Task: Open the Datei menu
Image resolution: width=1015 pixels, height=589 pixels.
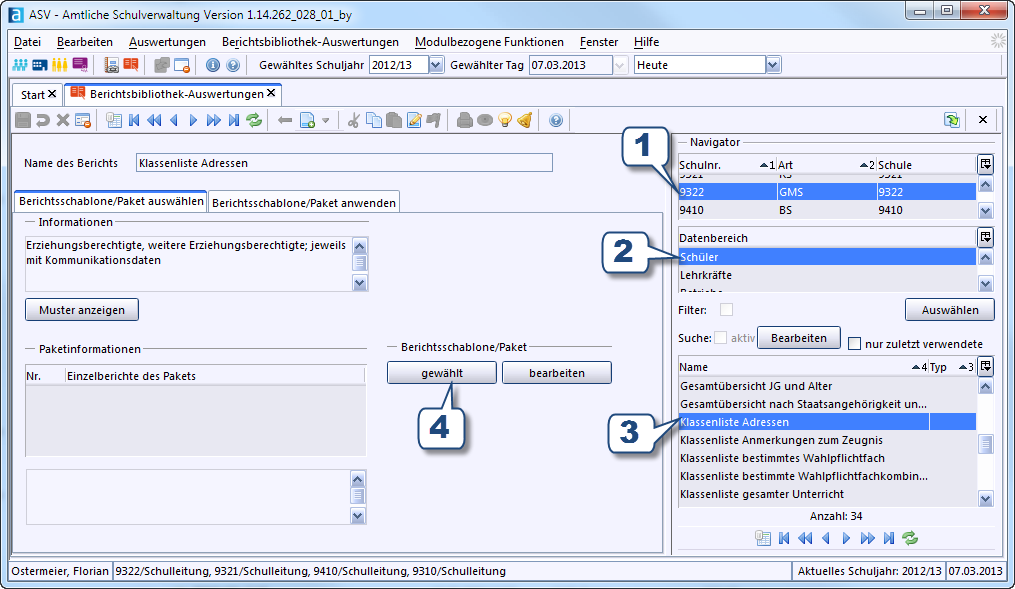Action: click(27, 42)
